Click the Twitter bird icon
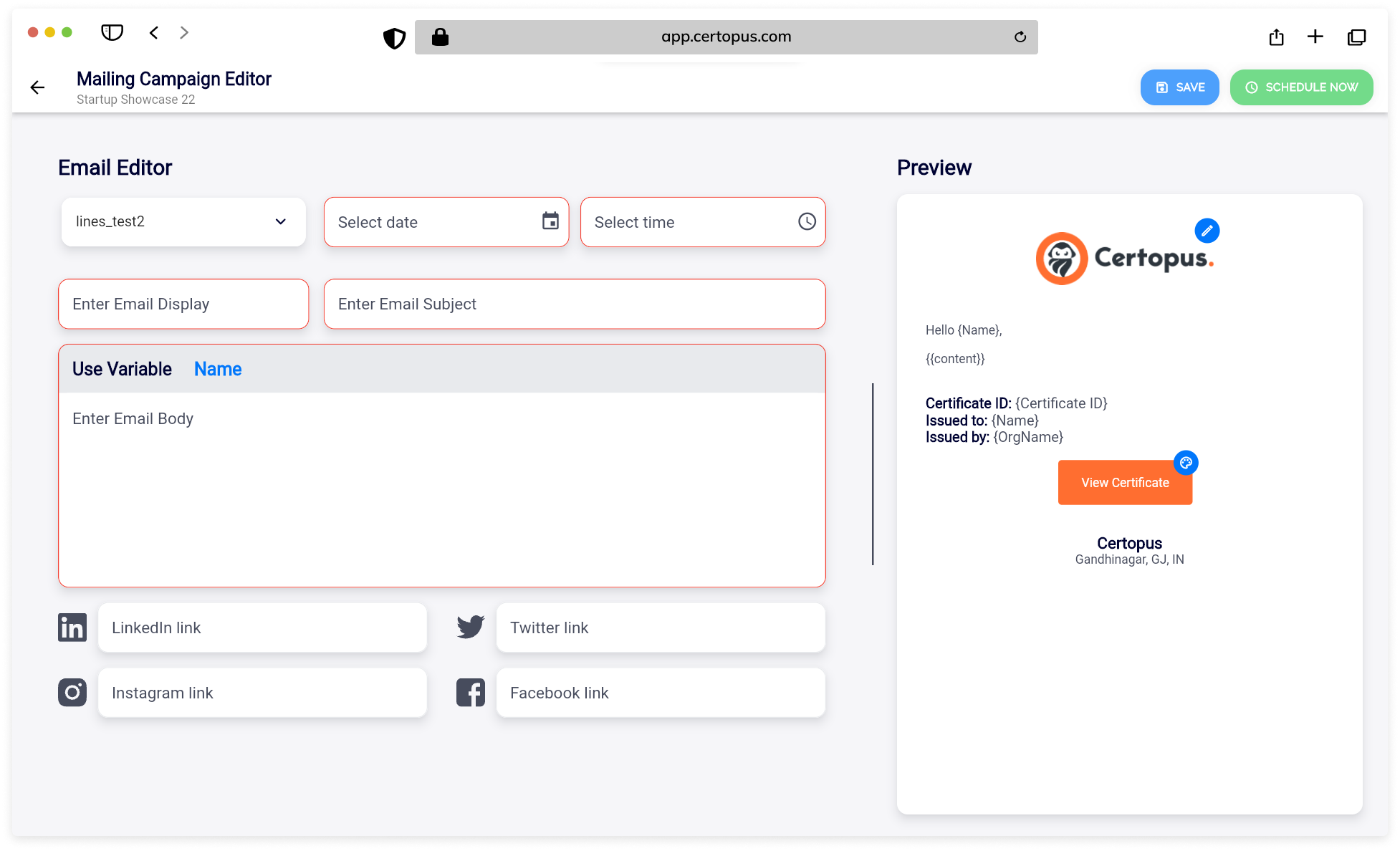Screen dimensions: 1400x851 [x=471, y=628]
